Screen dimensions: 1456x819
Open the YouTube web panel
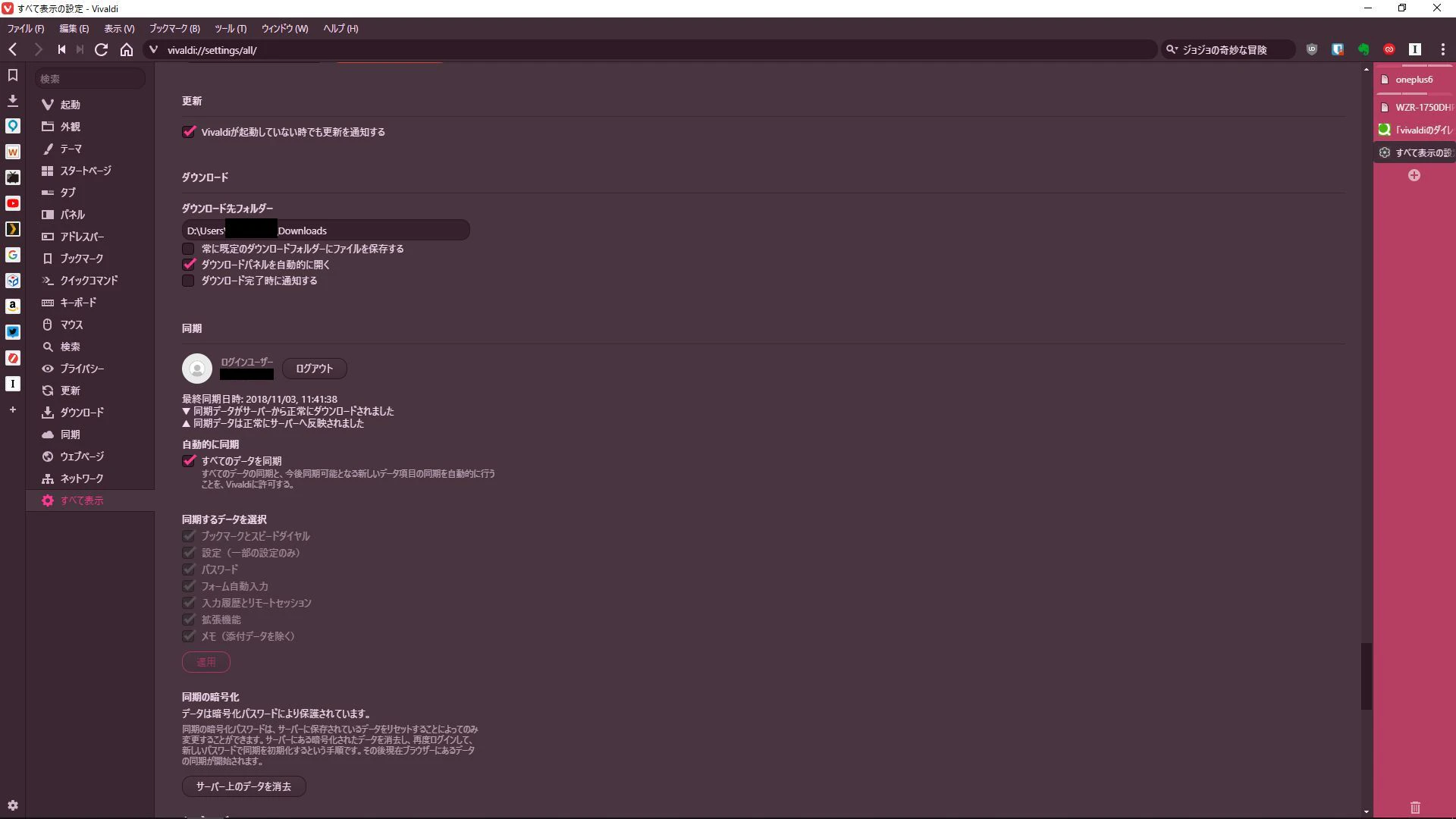tap(13, 203)
